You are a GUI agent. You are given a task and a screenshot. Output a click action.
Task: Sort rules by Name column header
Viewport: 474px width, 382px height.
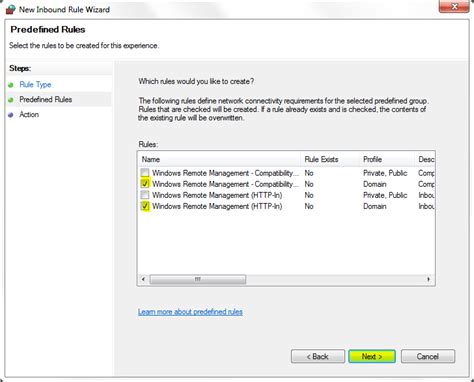tap(219, 159)
